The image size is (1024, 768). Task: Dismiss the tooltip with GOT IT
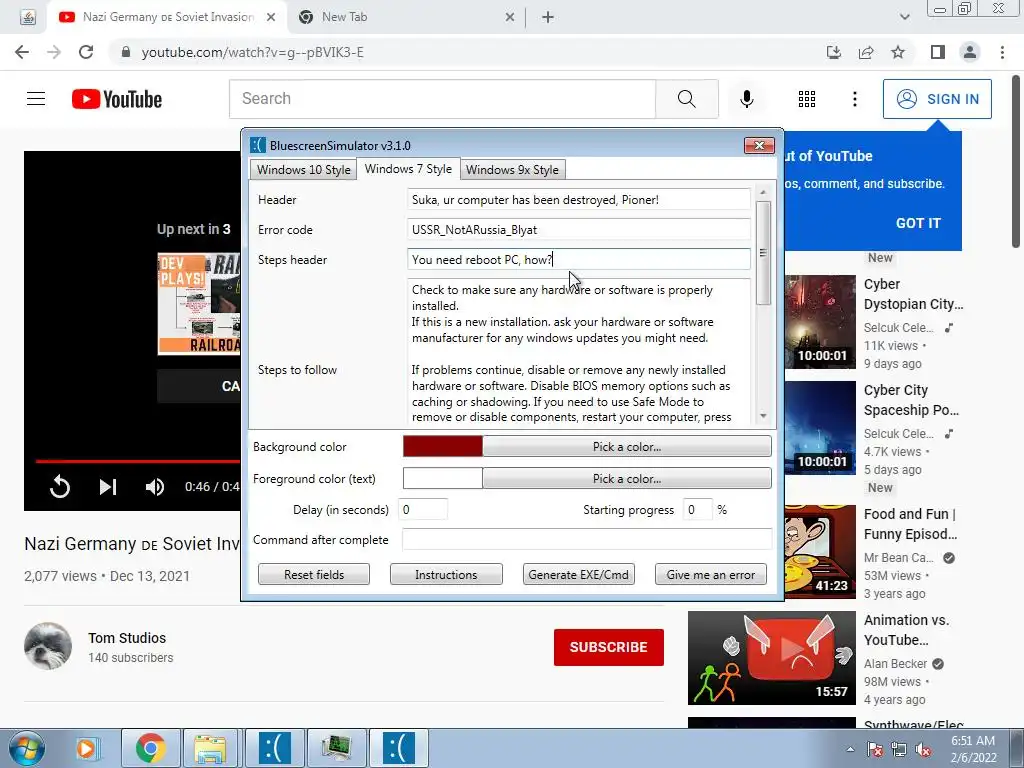918,223
